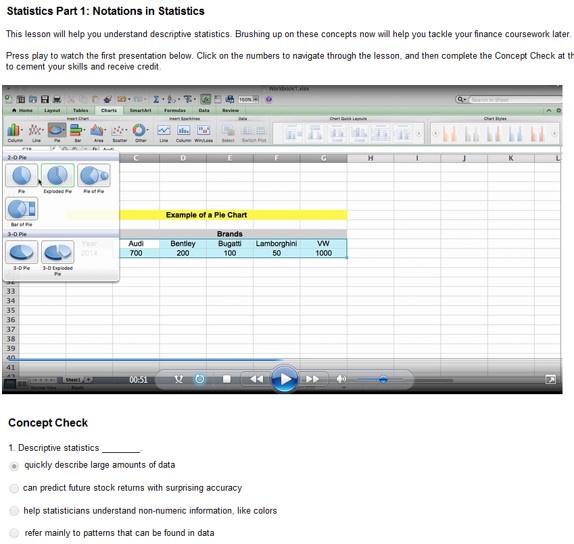The width and height of the screenshot is (574, 544).
Task: Open the Layout ribbon tab
Action: click(52, 110)
